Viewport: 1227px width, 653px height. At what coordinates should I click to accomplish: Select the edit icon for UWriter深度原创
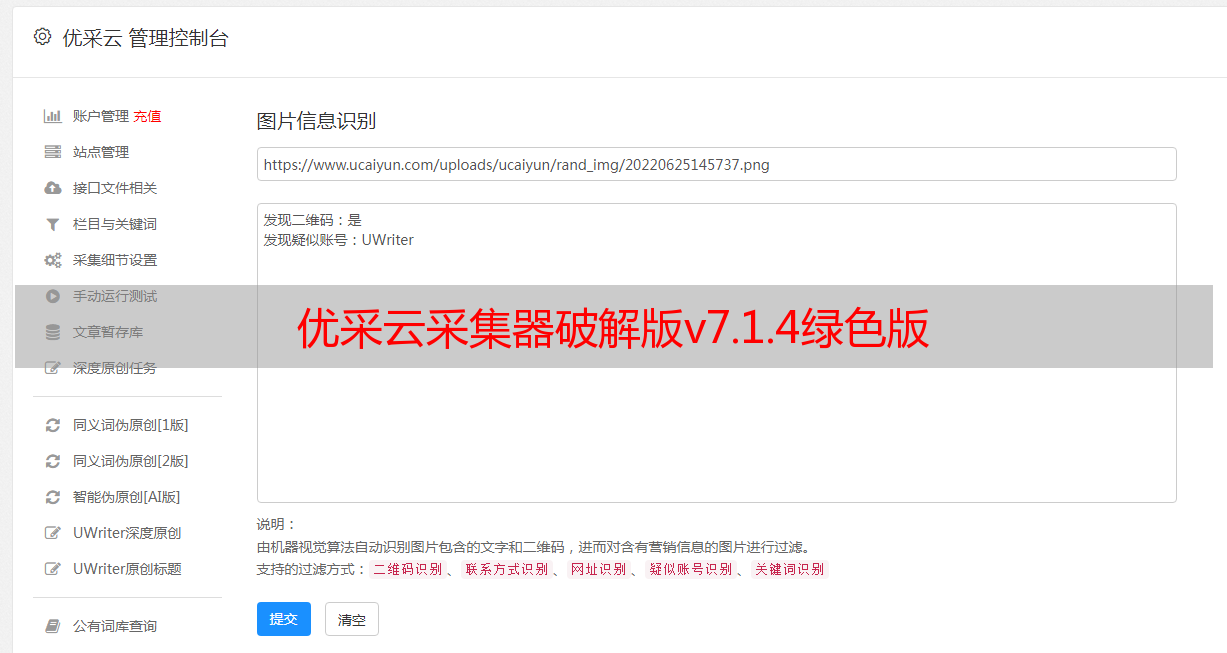pyautogui.click(x=53, y=533)
